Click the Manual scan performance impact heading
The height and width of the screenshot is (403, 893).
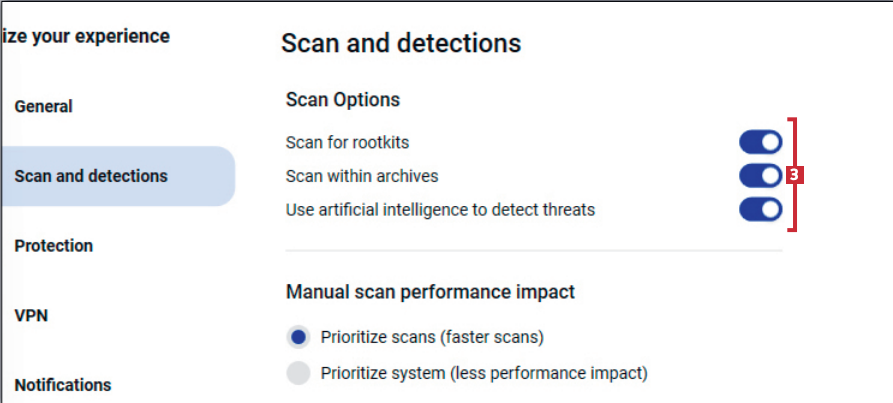430,292
